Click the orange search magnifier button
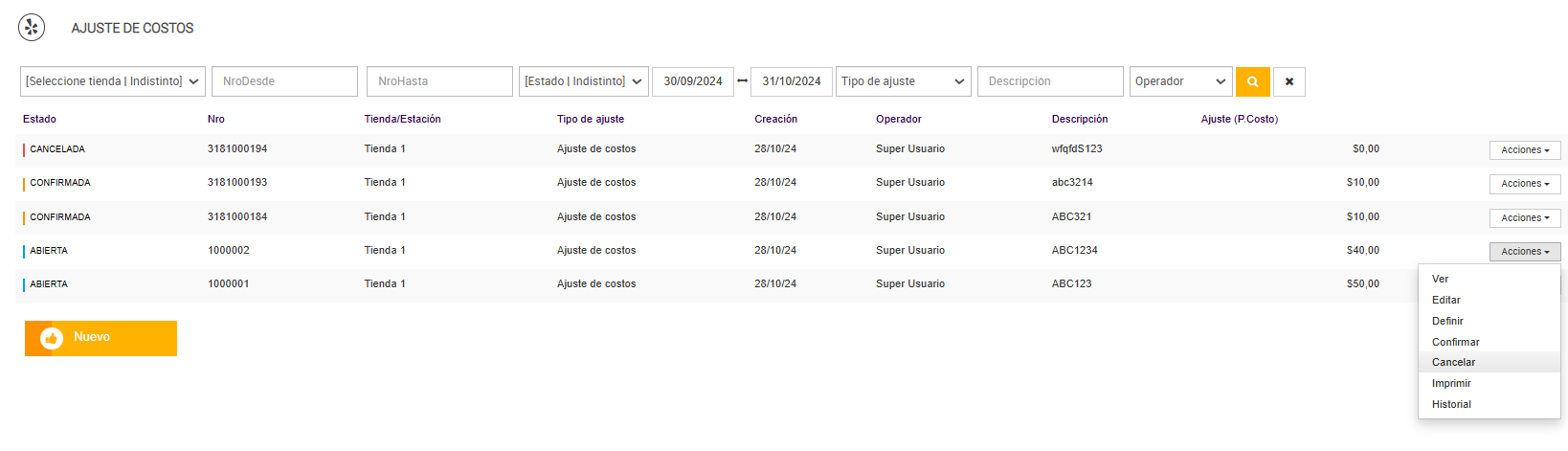1568x451 pixels. click(1252, 81)
